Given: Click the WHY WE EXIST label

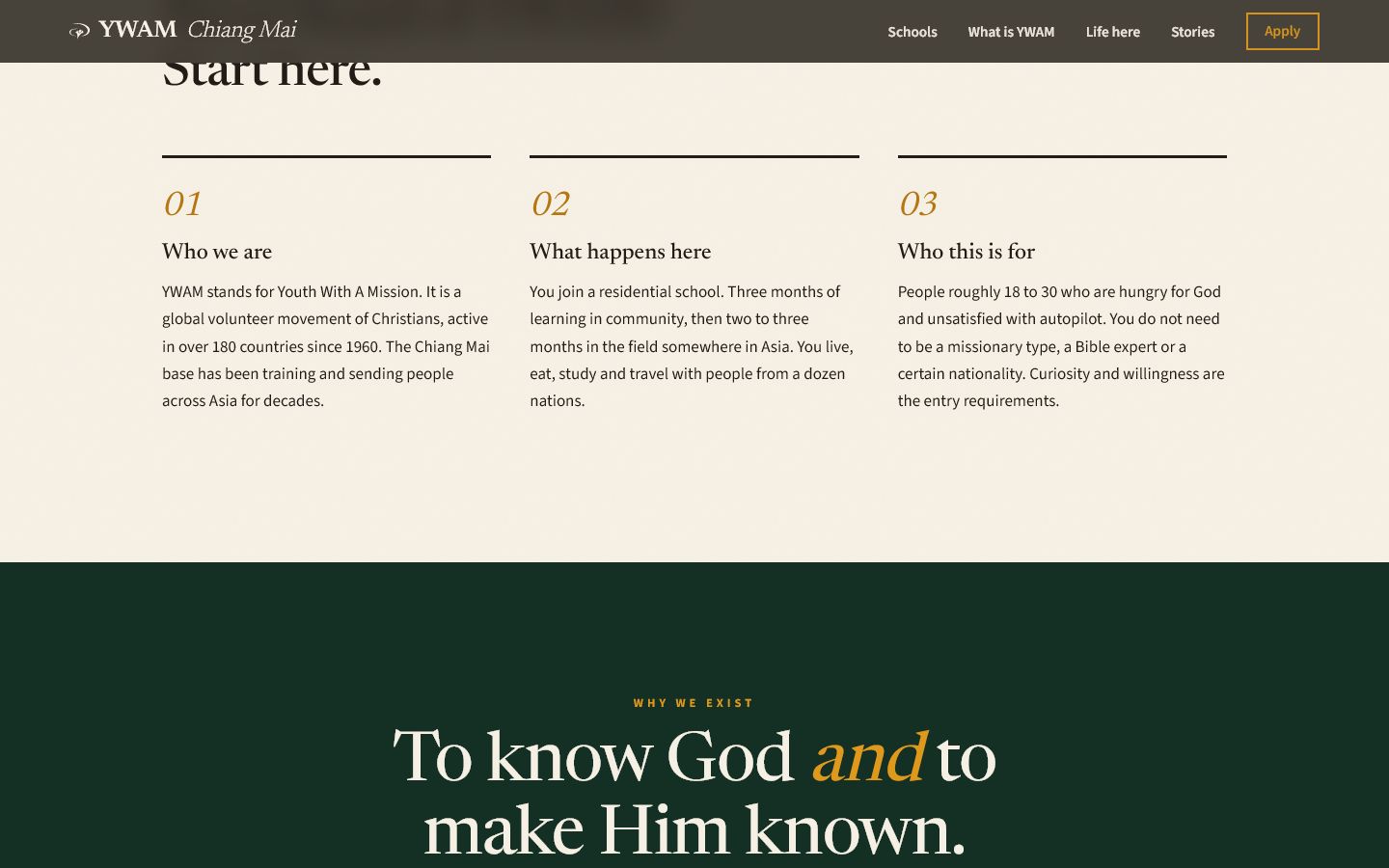Looking at the screenshot, I should point(694,703).
